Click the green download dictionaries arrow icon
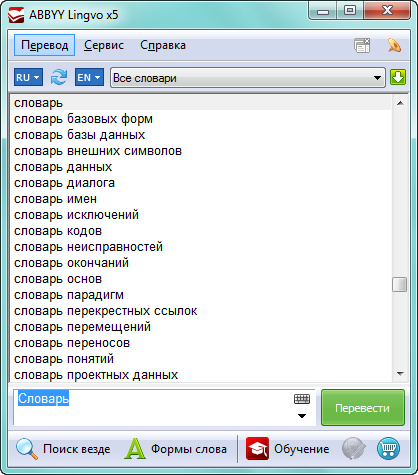The height and width of the screenshot is (475, 418). [398, 77]
